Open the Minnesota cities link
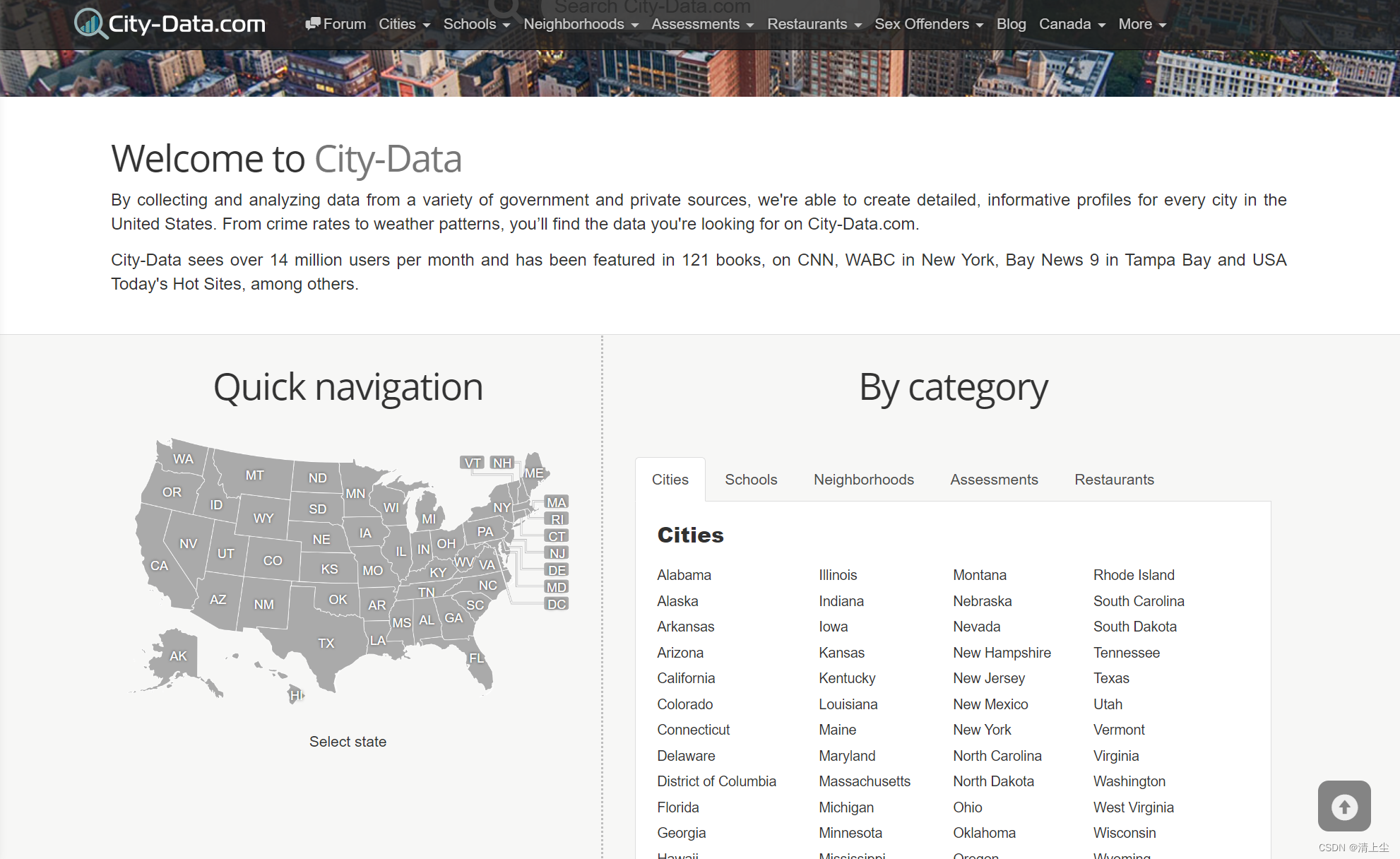 point(850,833)
